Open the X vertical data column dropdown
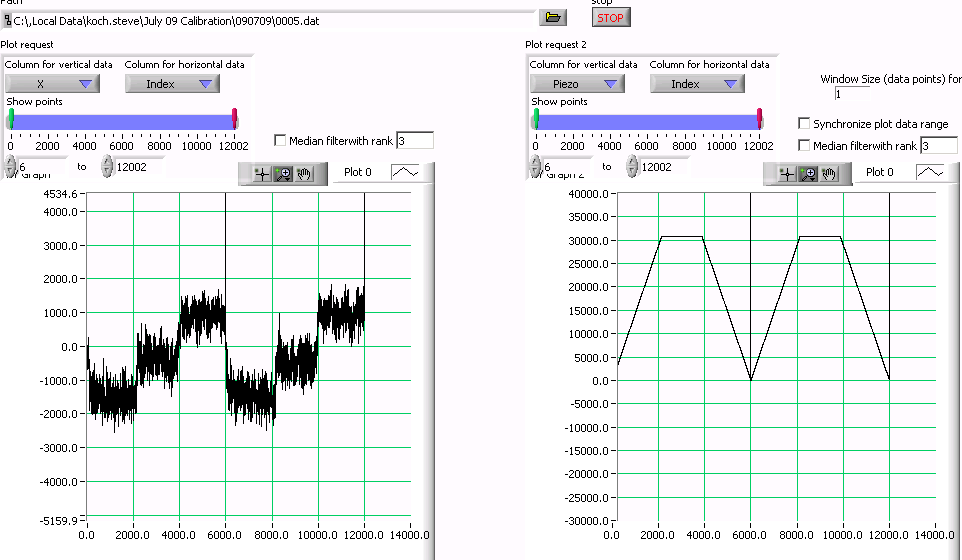962x560 pixels. pos(52,84)
